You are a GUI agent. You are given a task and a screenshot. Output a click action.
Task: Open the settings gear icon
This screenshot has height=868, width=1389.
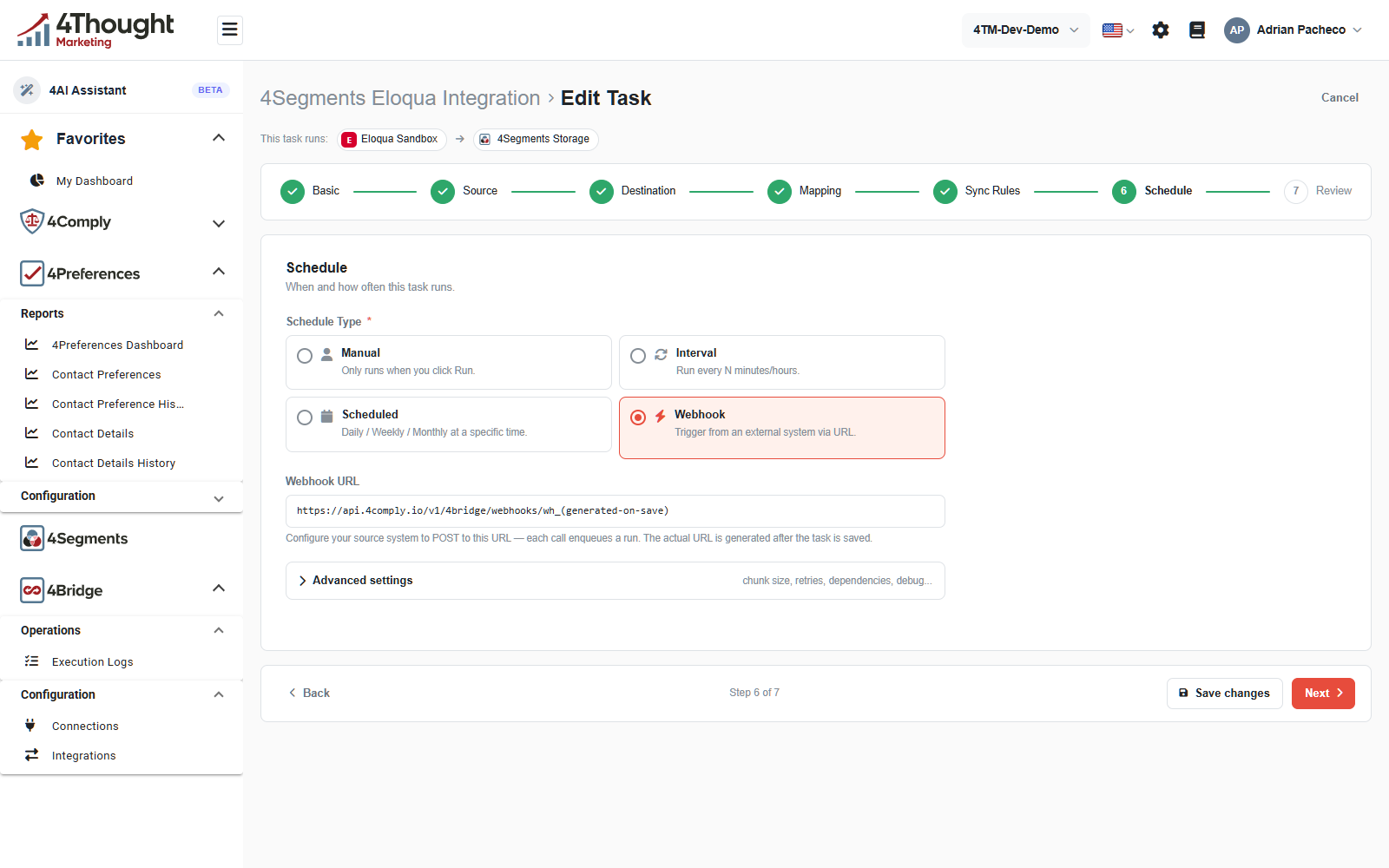click(1161, 30)
